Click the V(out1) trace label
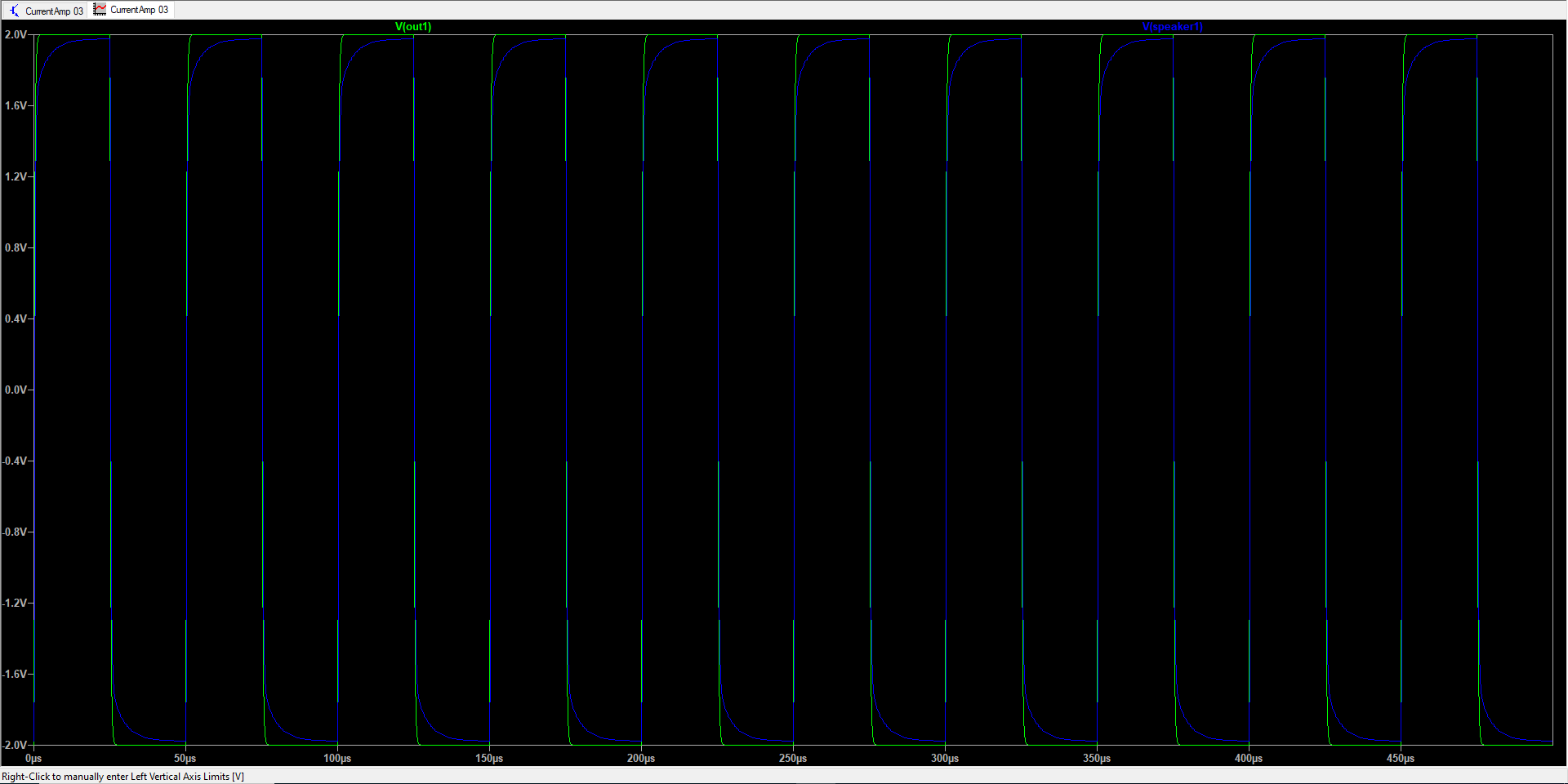Viewport: 1568px width, 784px height. point(413,27)
